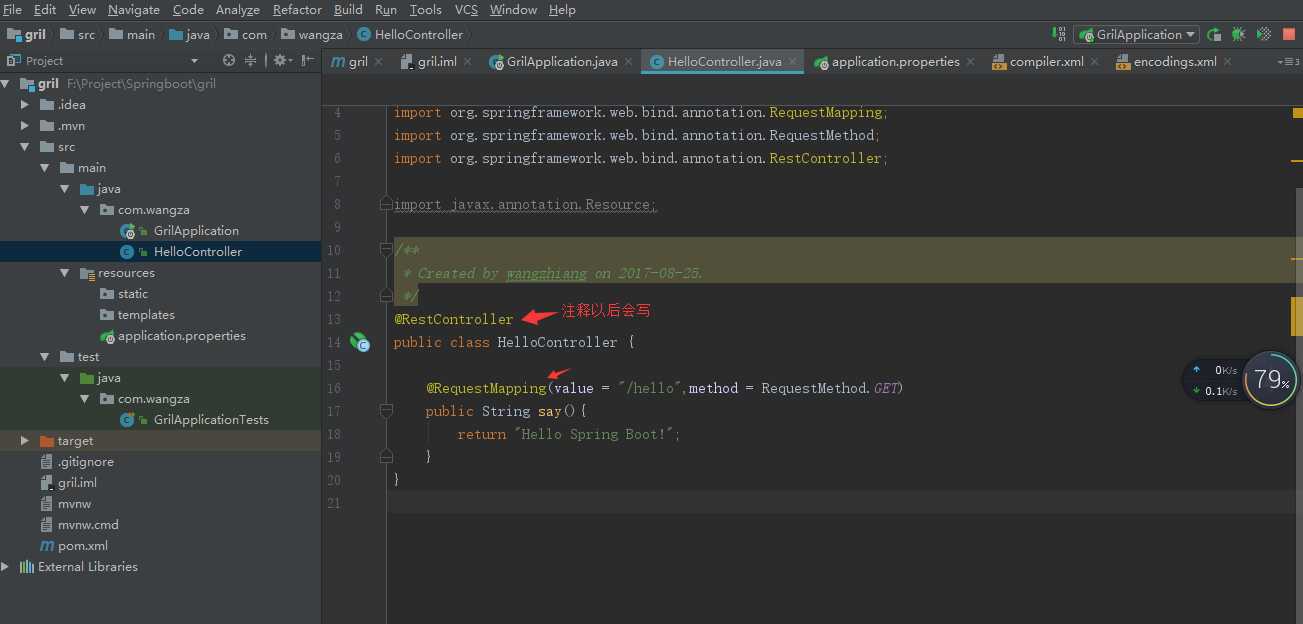Open the Navigate menu
The width and height of the screenshot is (1303, 624).
134,9
